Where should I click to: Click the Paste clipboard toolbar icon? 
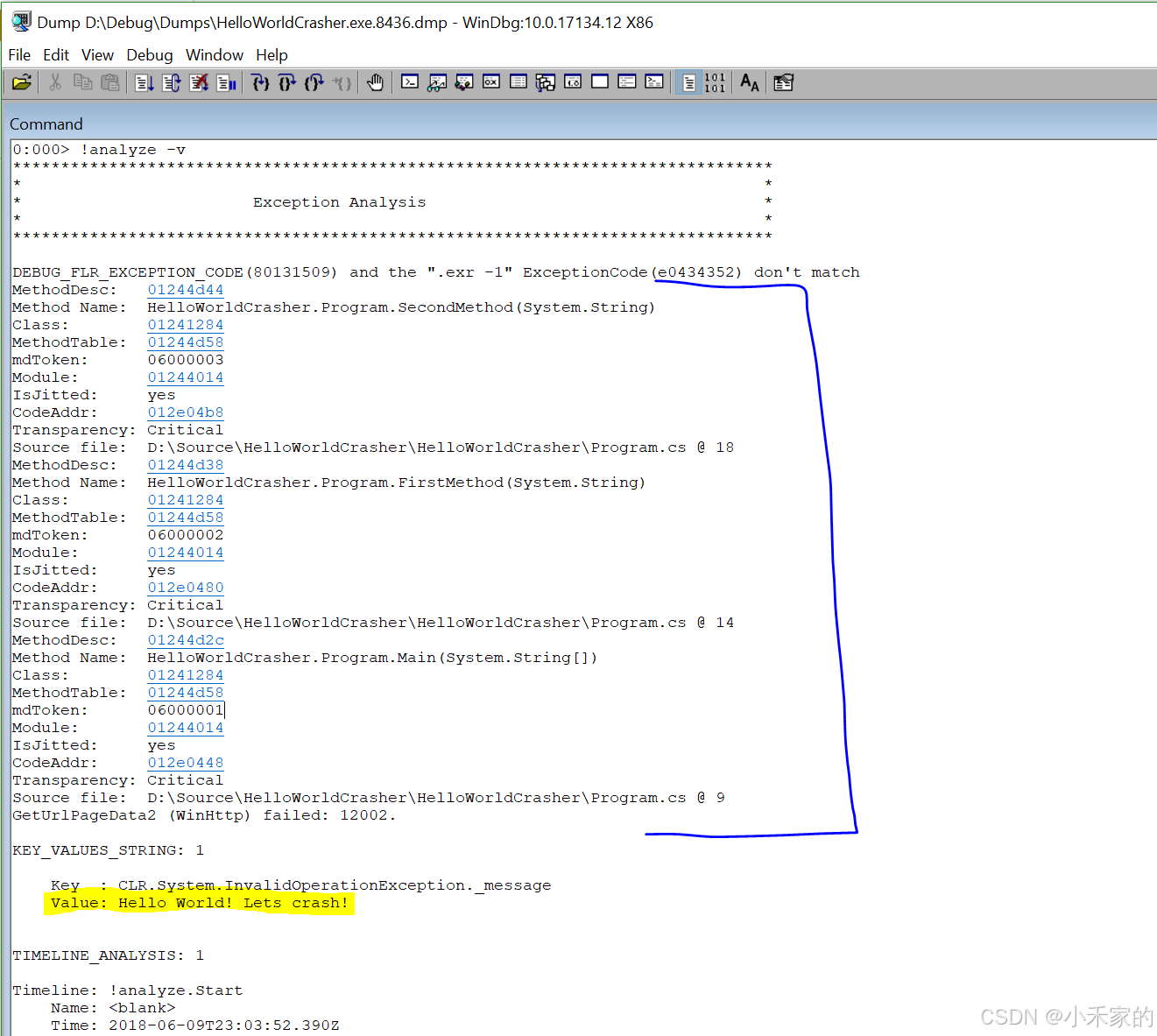[110, 82]
